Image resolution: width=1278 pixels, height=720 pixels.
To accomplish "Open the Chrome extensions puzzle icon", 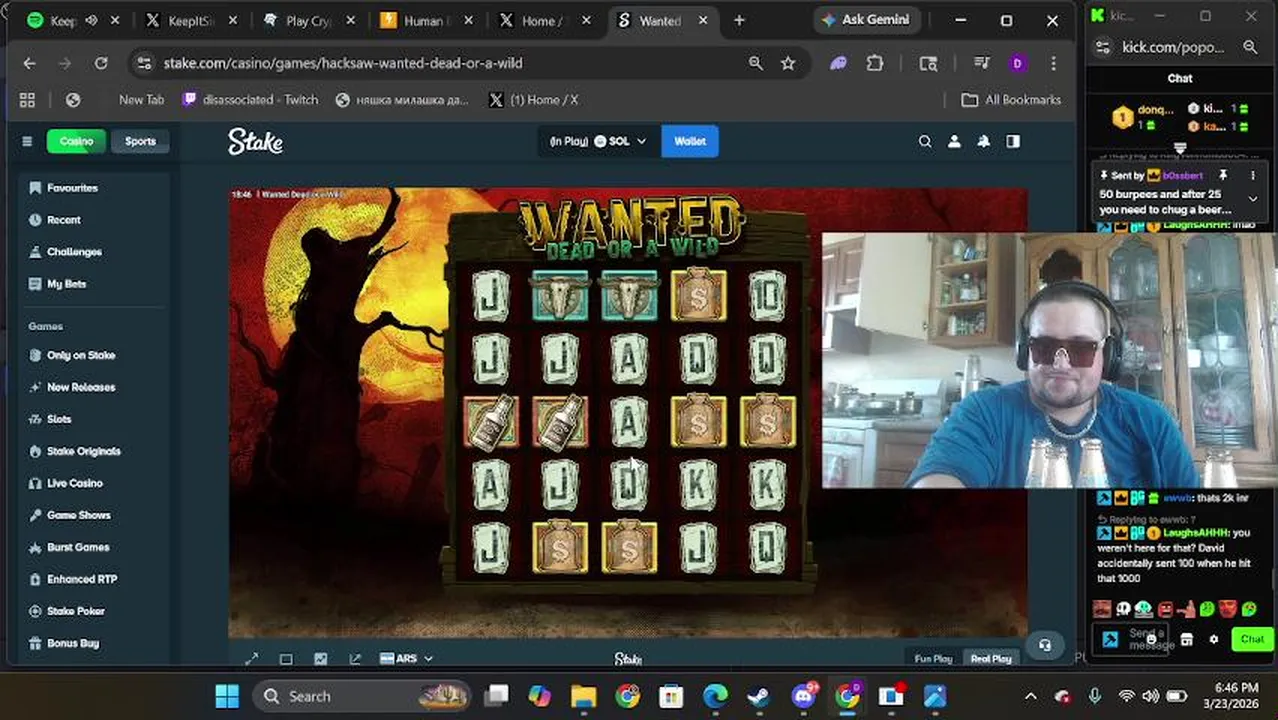I will pos(875,63).
